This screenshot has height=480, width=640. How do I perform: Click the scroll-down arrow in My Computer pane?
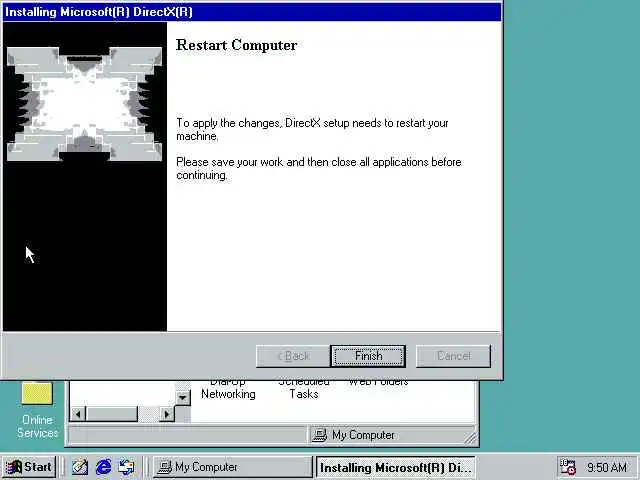click(x=183, y=397)
